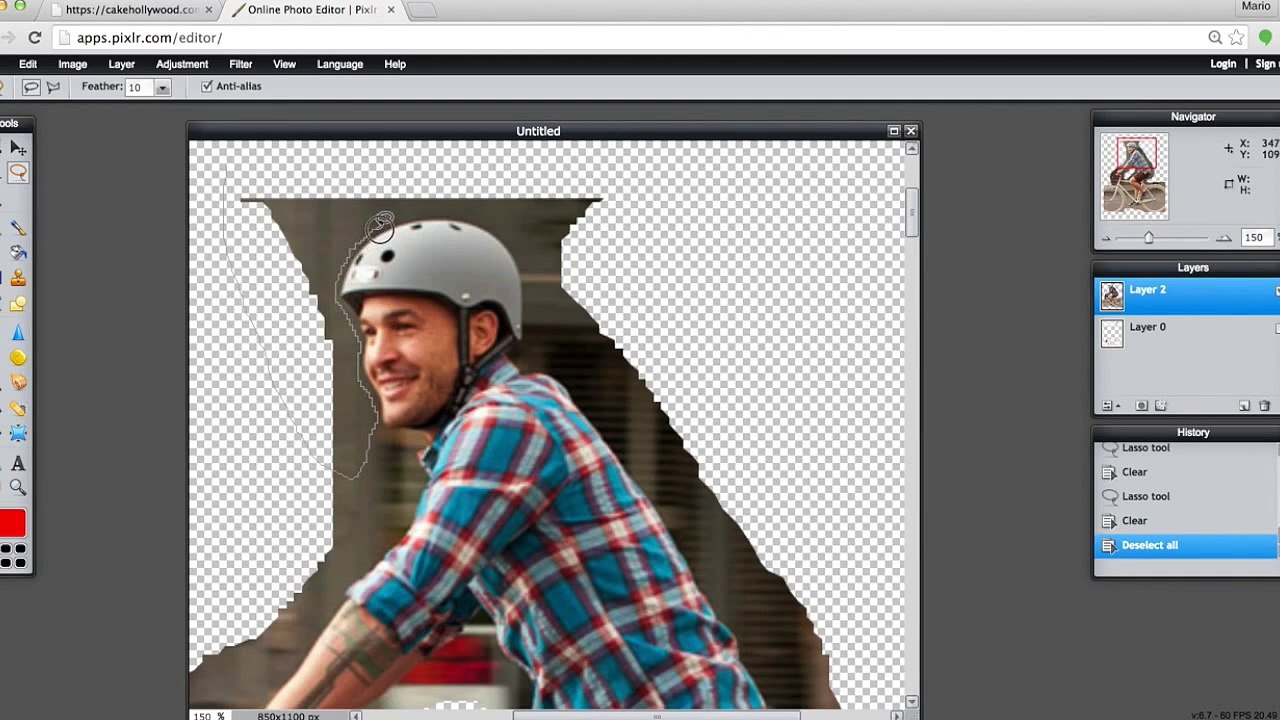Click the Feather input field

click(139, 88)
